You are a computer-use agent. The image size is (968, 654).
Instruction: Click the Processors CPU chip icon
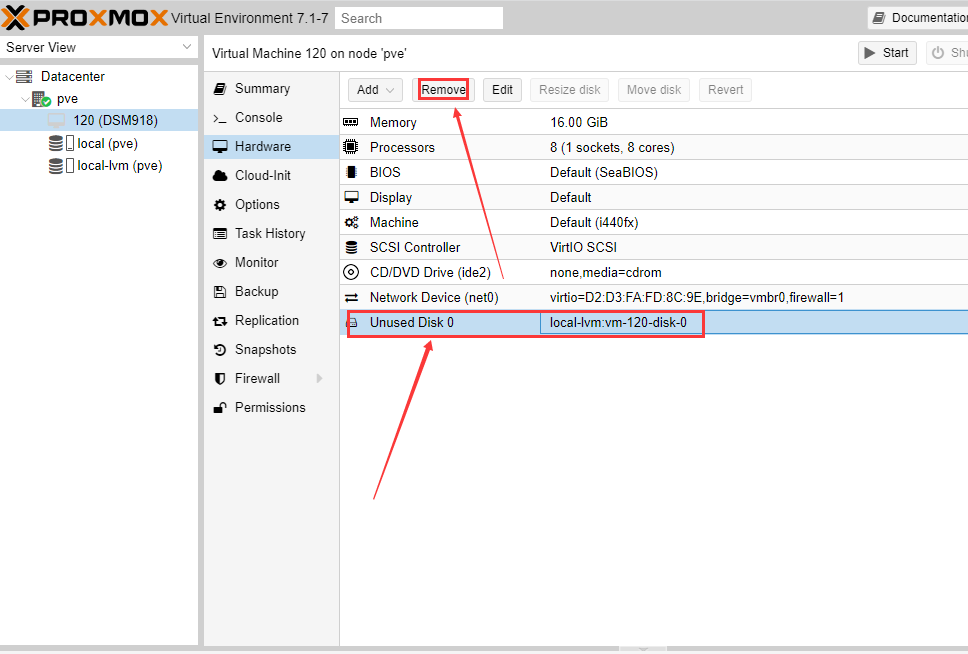click(351, 147)
